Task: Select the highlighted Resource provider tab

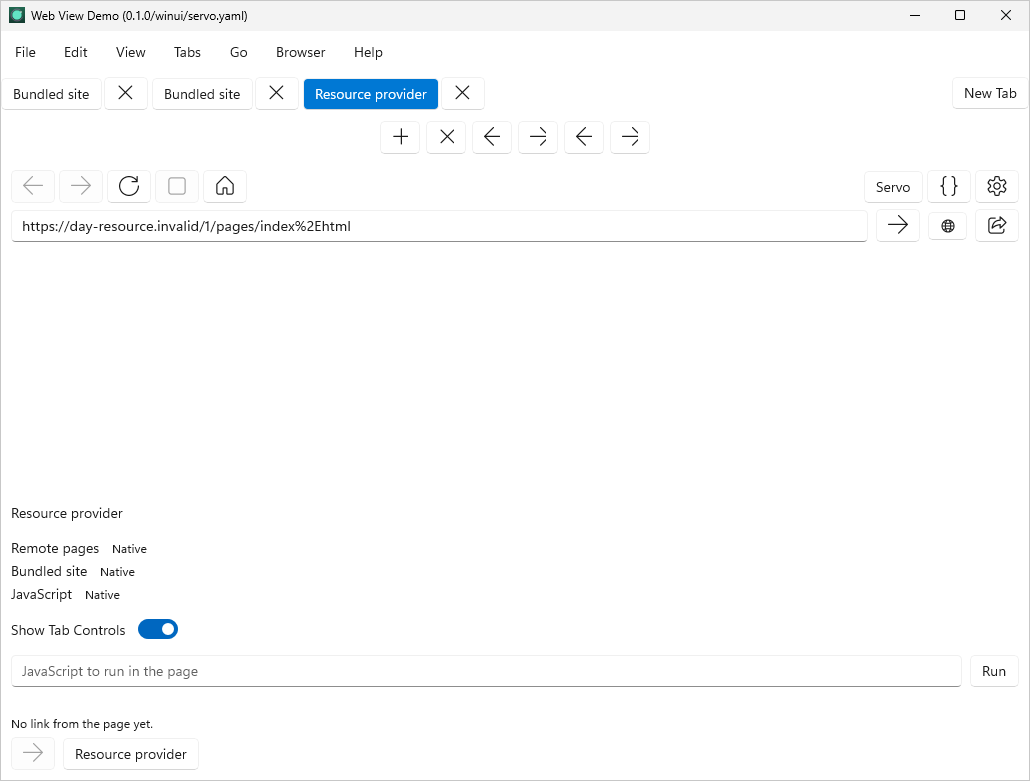Action: [x=370, y=94]
